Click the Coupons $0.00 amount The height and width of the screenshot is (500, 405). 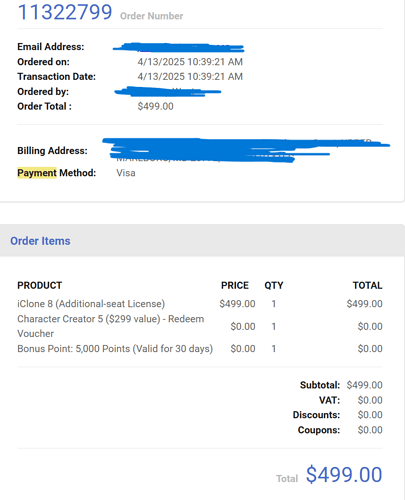(370, 430)
